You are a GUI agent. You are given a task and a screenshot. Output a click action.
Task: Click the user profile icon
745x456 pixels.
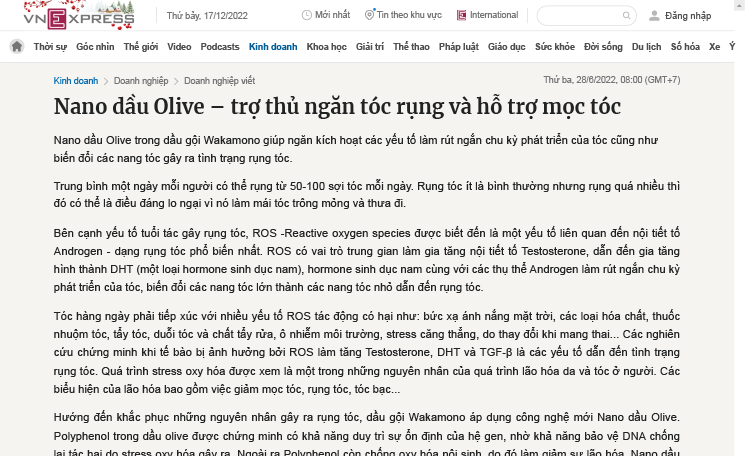[655, 16]
